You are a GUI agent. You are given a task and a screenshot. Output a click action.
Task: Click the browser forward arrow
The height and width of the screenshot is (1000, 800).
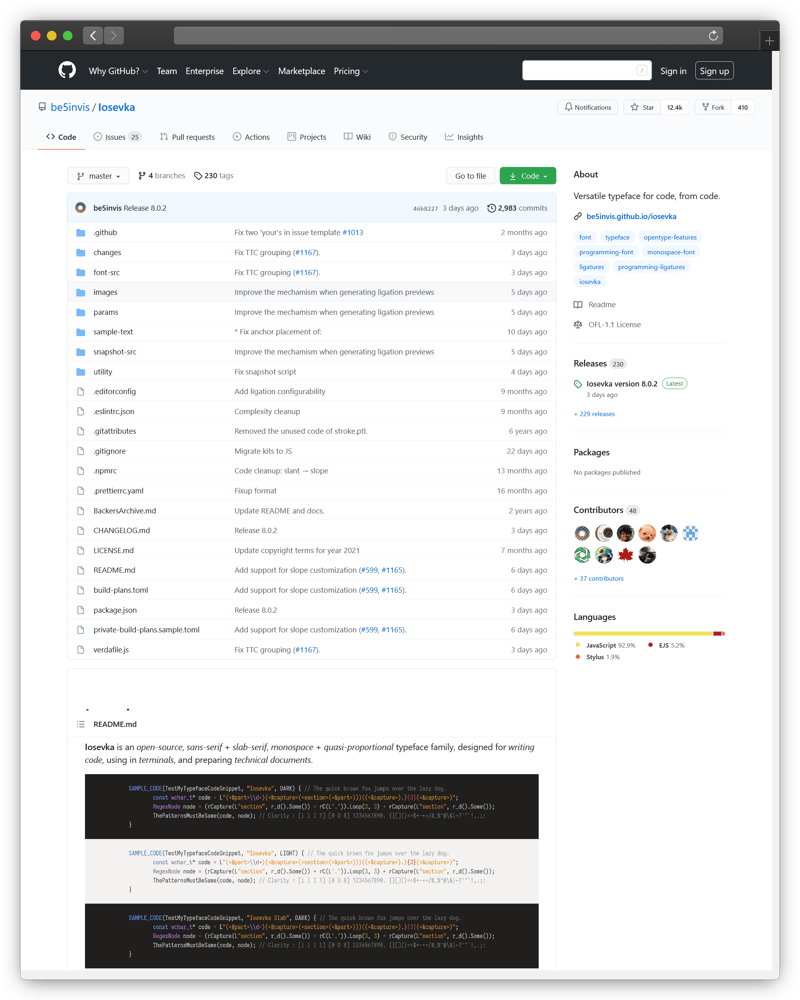coord(114,36)
